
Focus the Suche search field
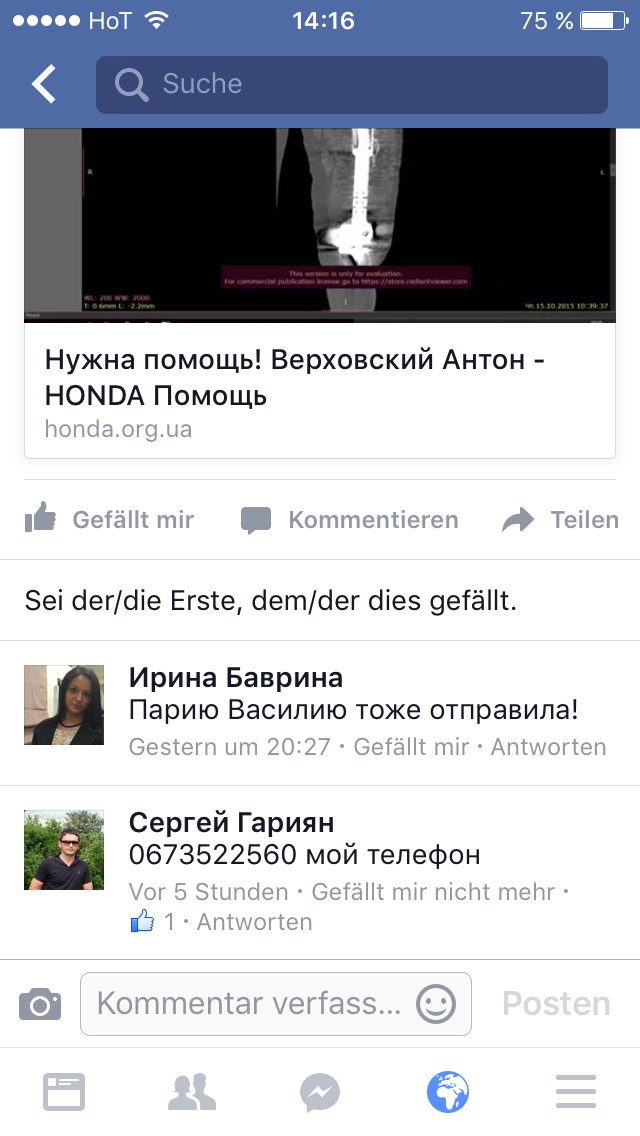(352, 85)
